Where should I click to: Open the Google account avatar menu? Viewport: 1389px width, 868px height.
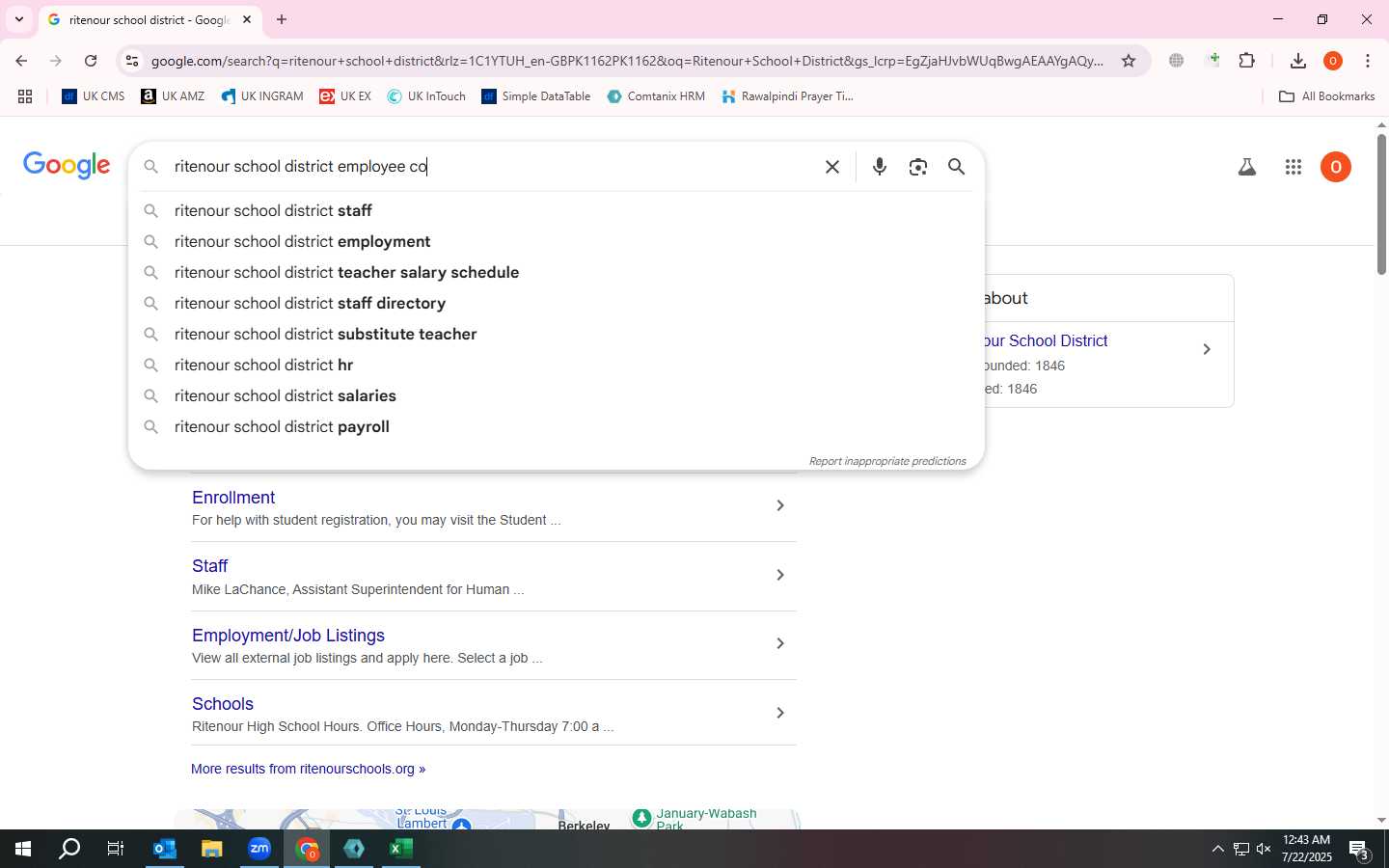pos(1336,168)
